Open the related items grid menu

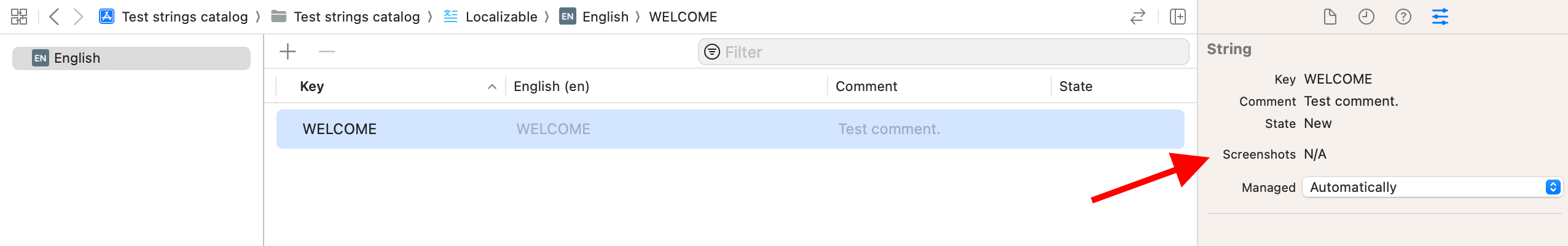coord(19,17)
